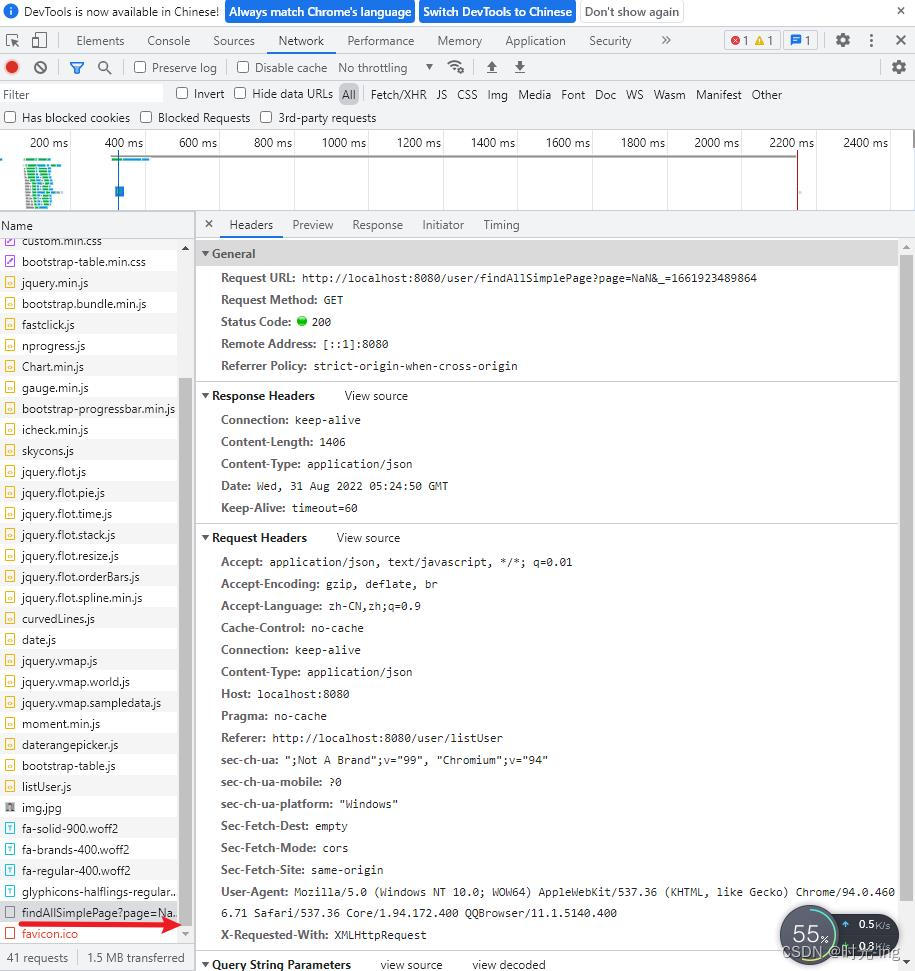The height and width of the screenshot is (971, 915).
Task: Expand the Query String Parameters section
Action: pos(205,964)
